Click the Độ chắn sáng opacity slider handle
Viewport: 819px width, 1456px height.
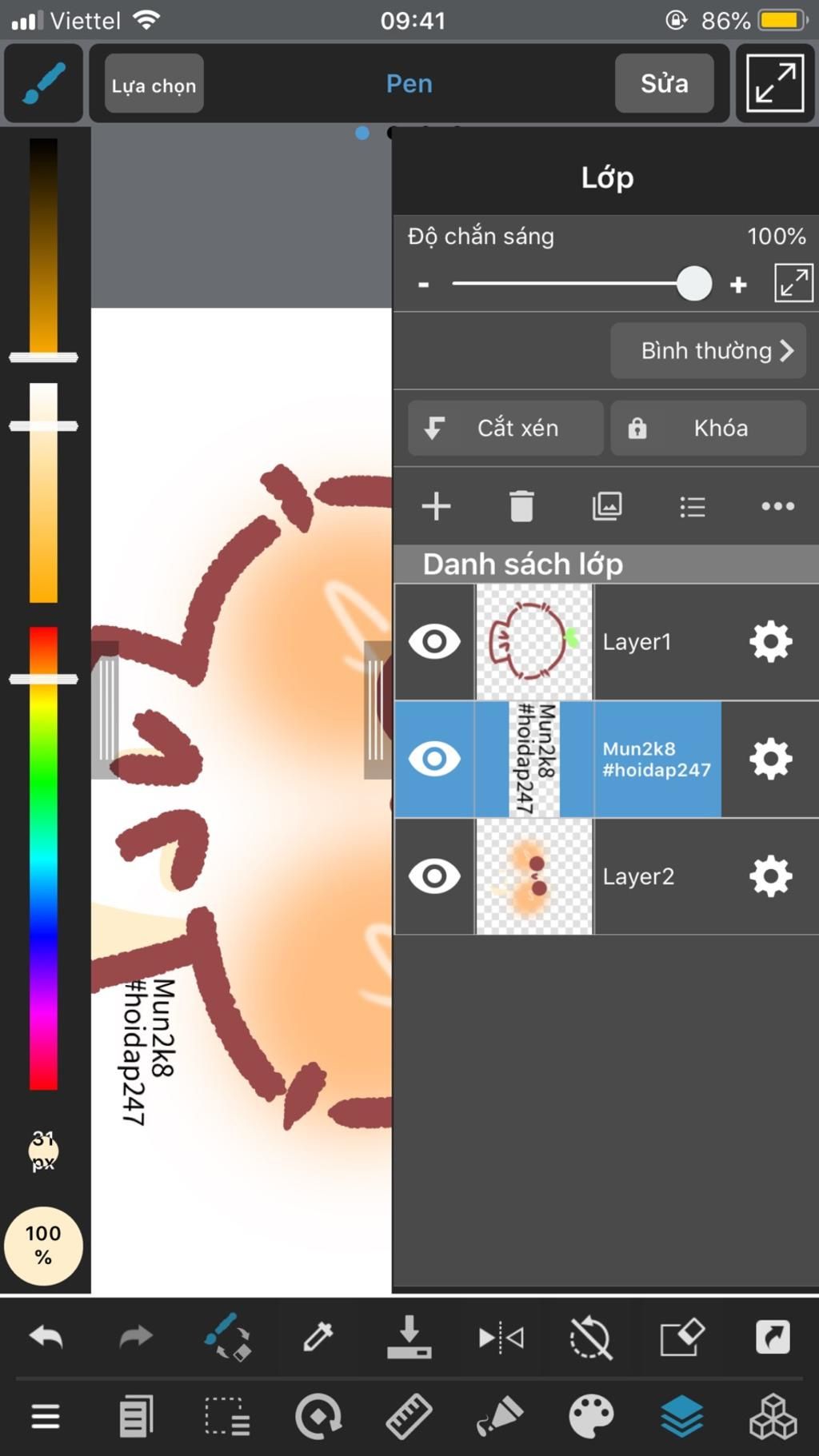(x=693, y=284)
